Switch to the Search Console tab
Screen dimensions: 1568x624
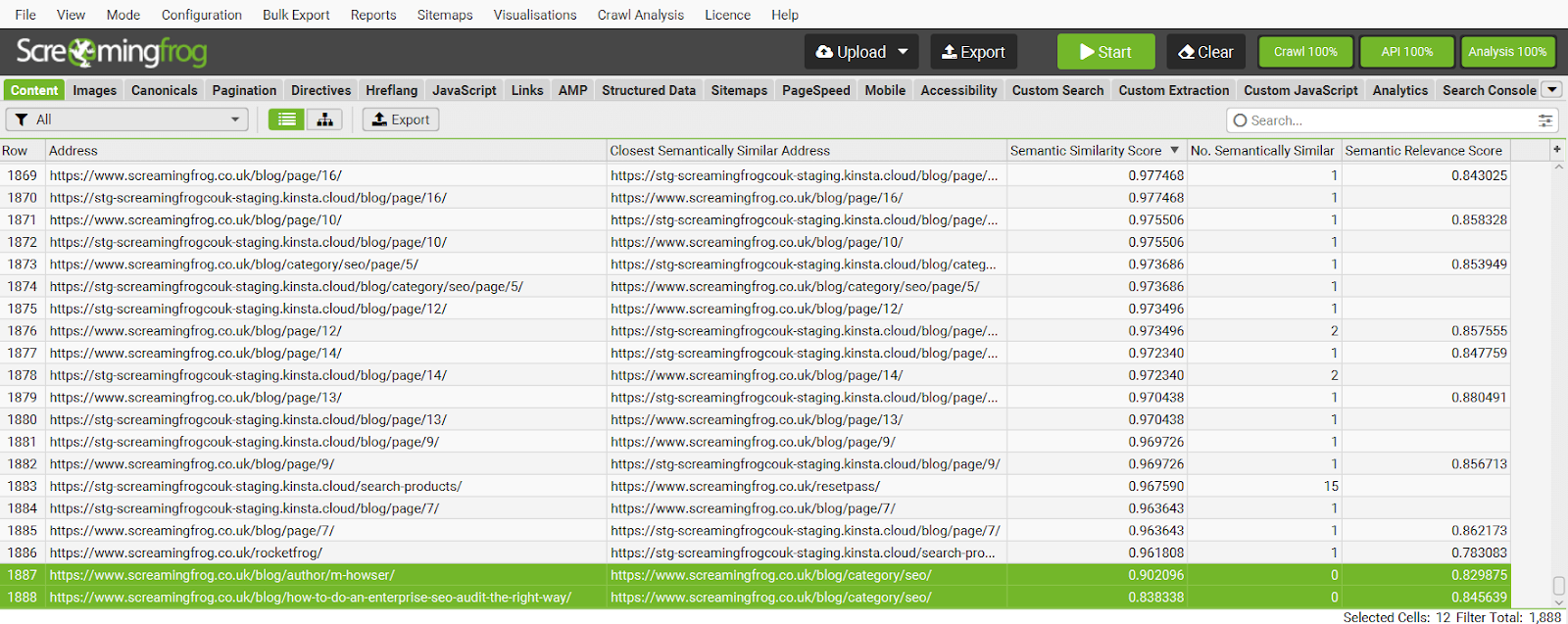point(1490,90)
